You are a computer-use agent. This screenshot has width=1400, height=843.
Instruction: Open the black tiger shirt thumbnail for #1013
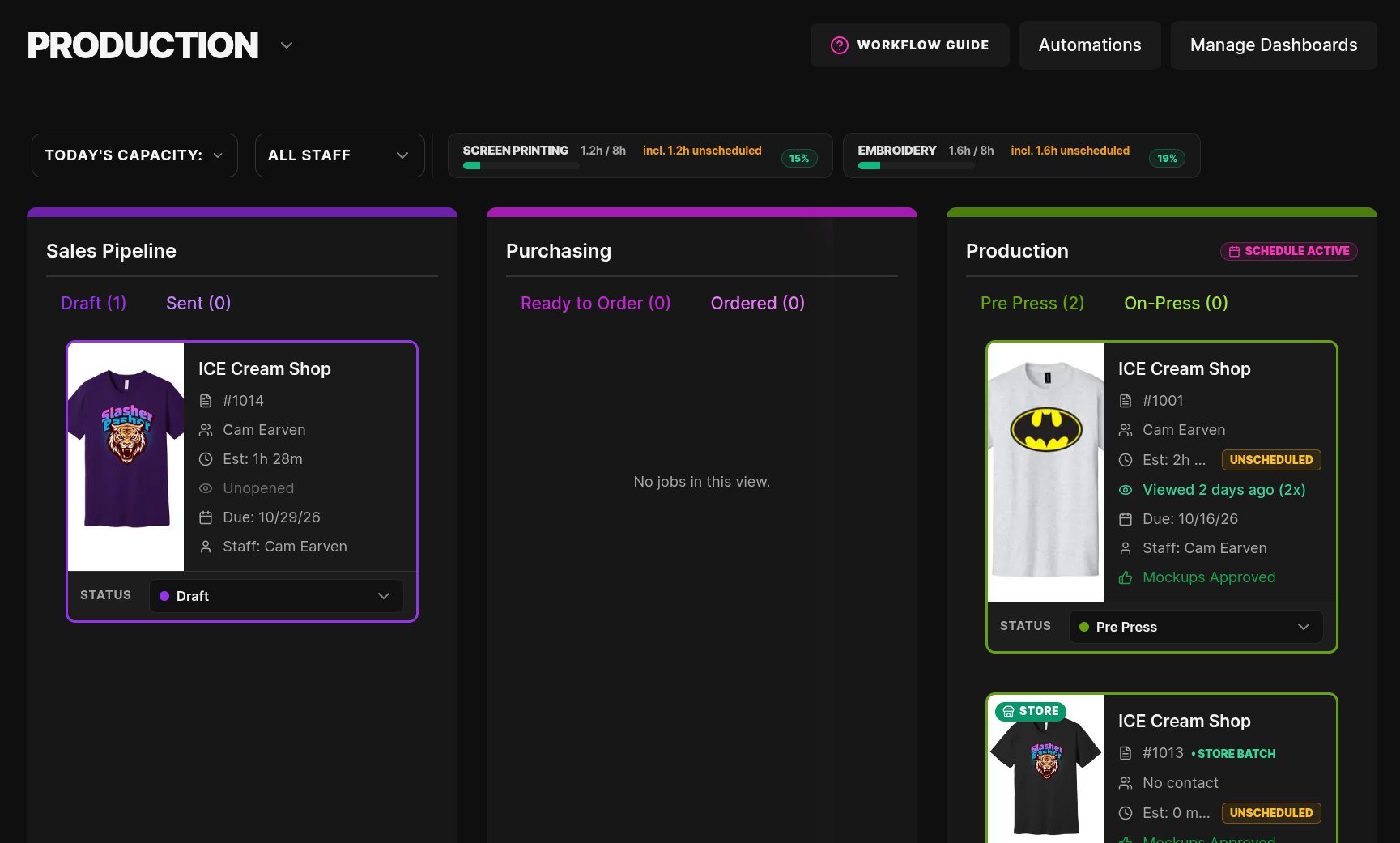coord(1046,769)
